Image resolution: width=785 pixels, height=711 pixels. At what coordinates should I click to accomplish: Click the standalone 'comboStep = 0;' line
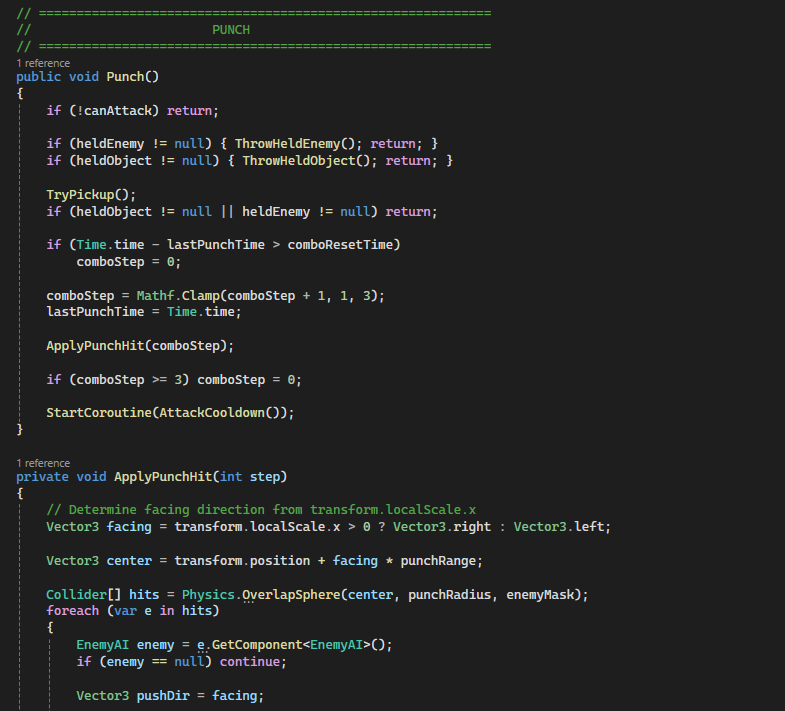[x=129, y=262]
